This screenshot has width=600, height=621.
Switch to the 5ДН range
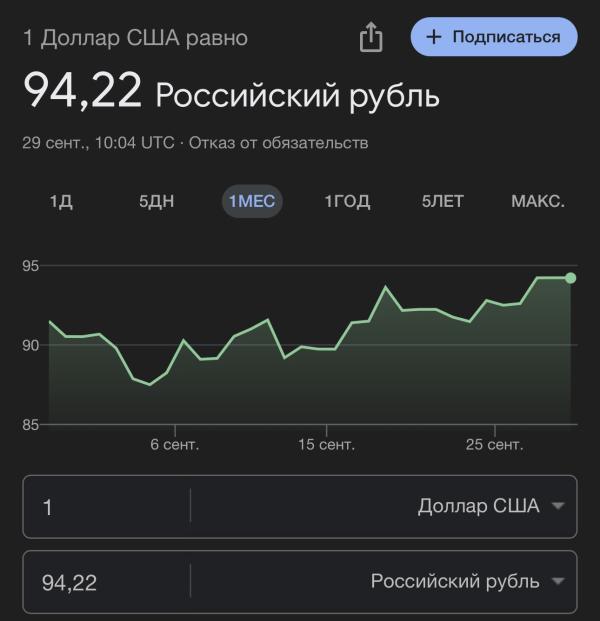point(156,201)
